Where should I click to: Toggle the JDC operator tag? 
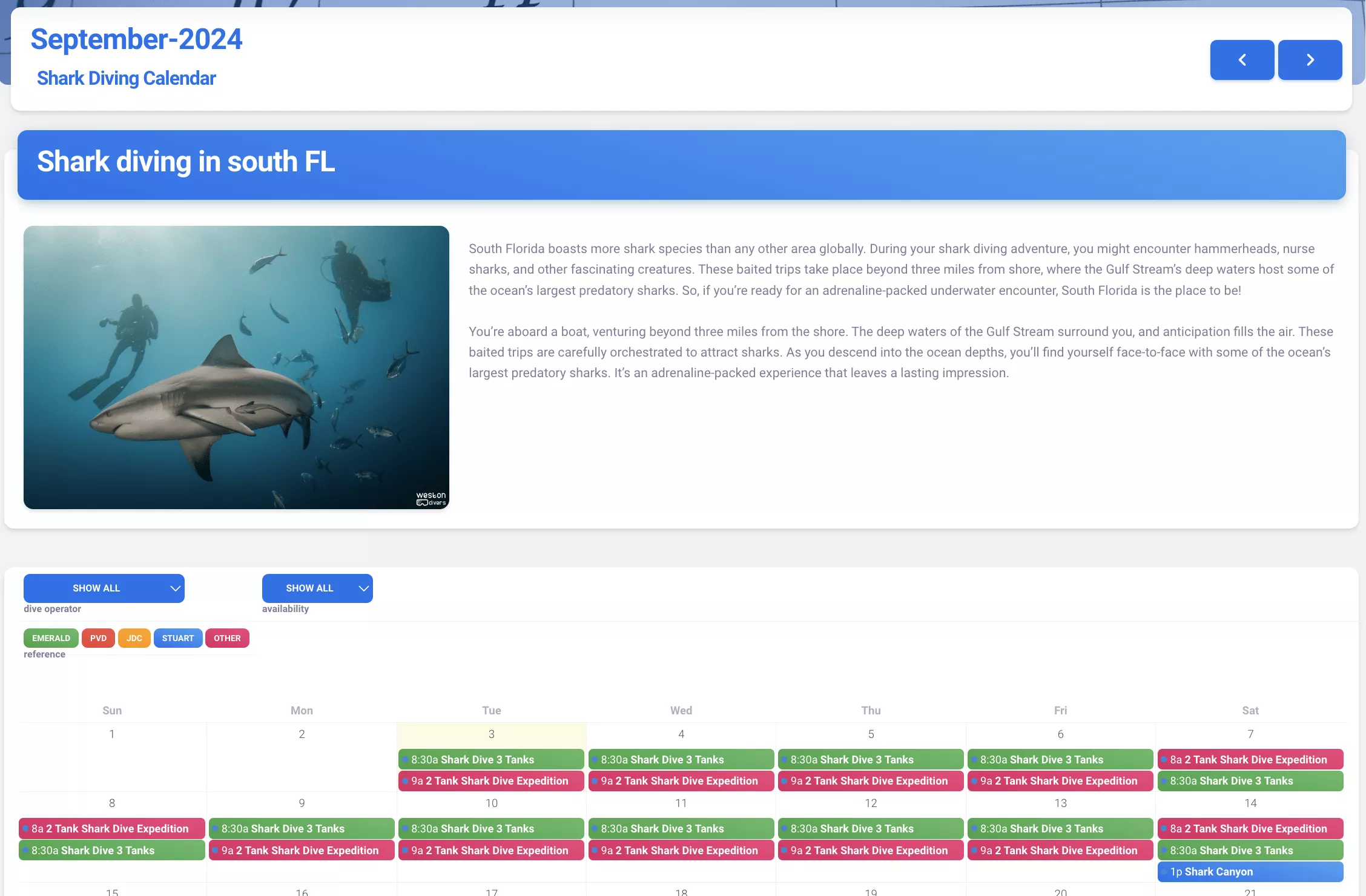point(134,638)
